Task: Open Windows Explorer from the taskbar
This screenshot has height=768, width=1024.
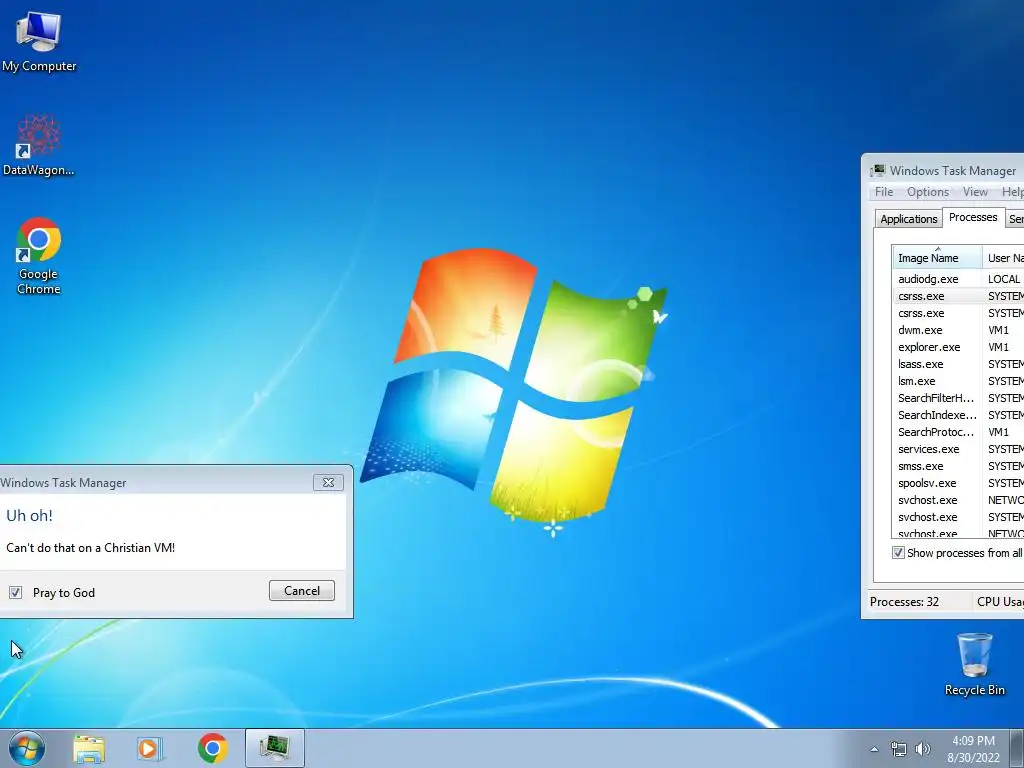Action: point(89,748)
